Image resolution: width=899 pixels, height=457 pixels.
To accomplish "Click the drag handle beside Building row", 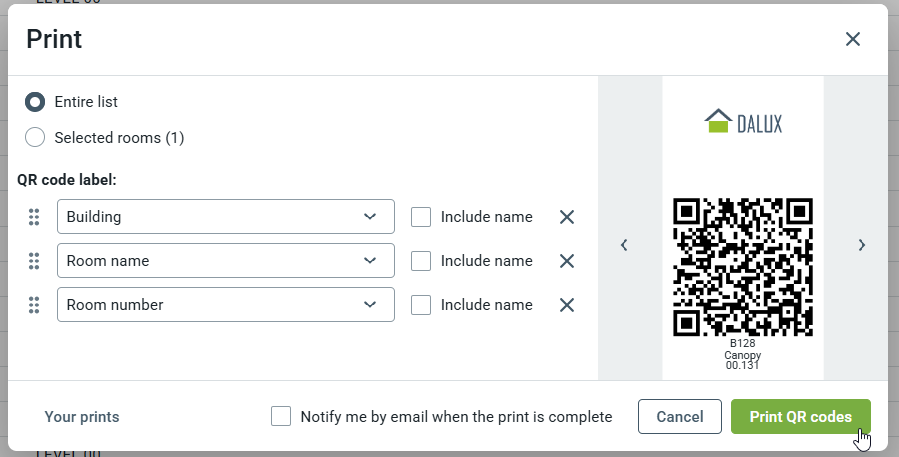I will pyautogui.click(x=34, y=217).
